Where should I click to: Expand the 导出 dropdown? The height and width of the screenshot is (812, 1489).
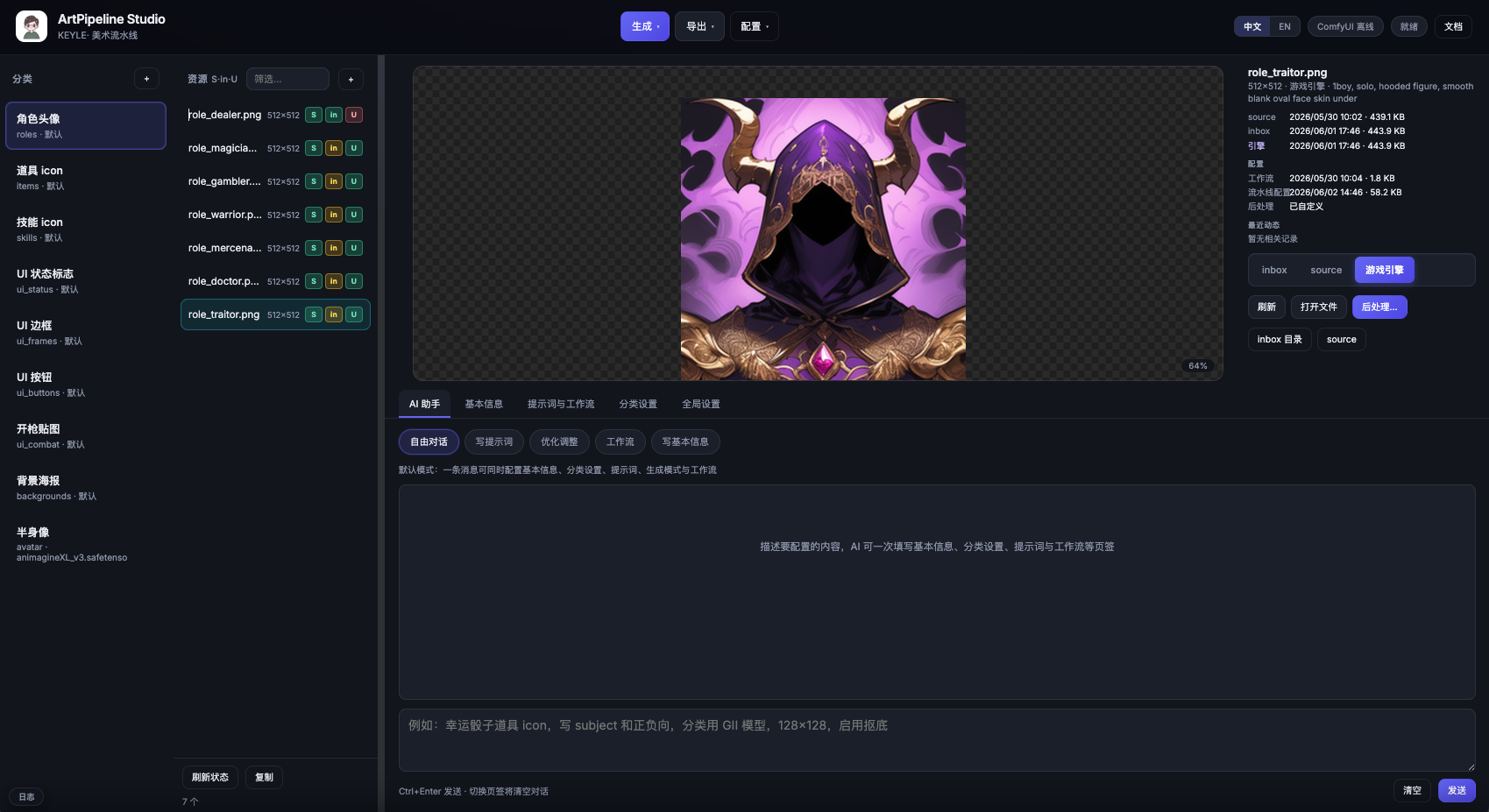[x=699, y=26]
